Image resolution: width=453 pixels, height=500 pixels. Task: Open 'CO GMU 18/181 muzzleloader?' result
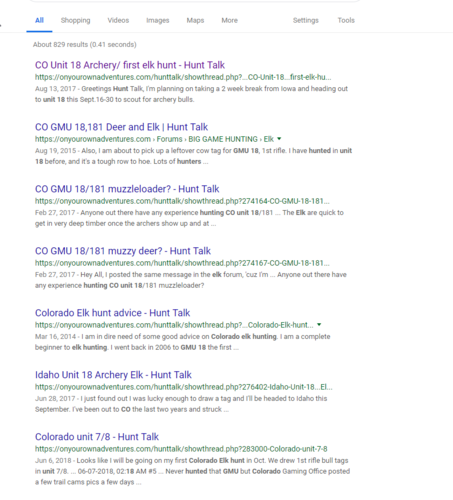(127, 189)
